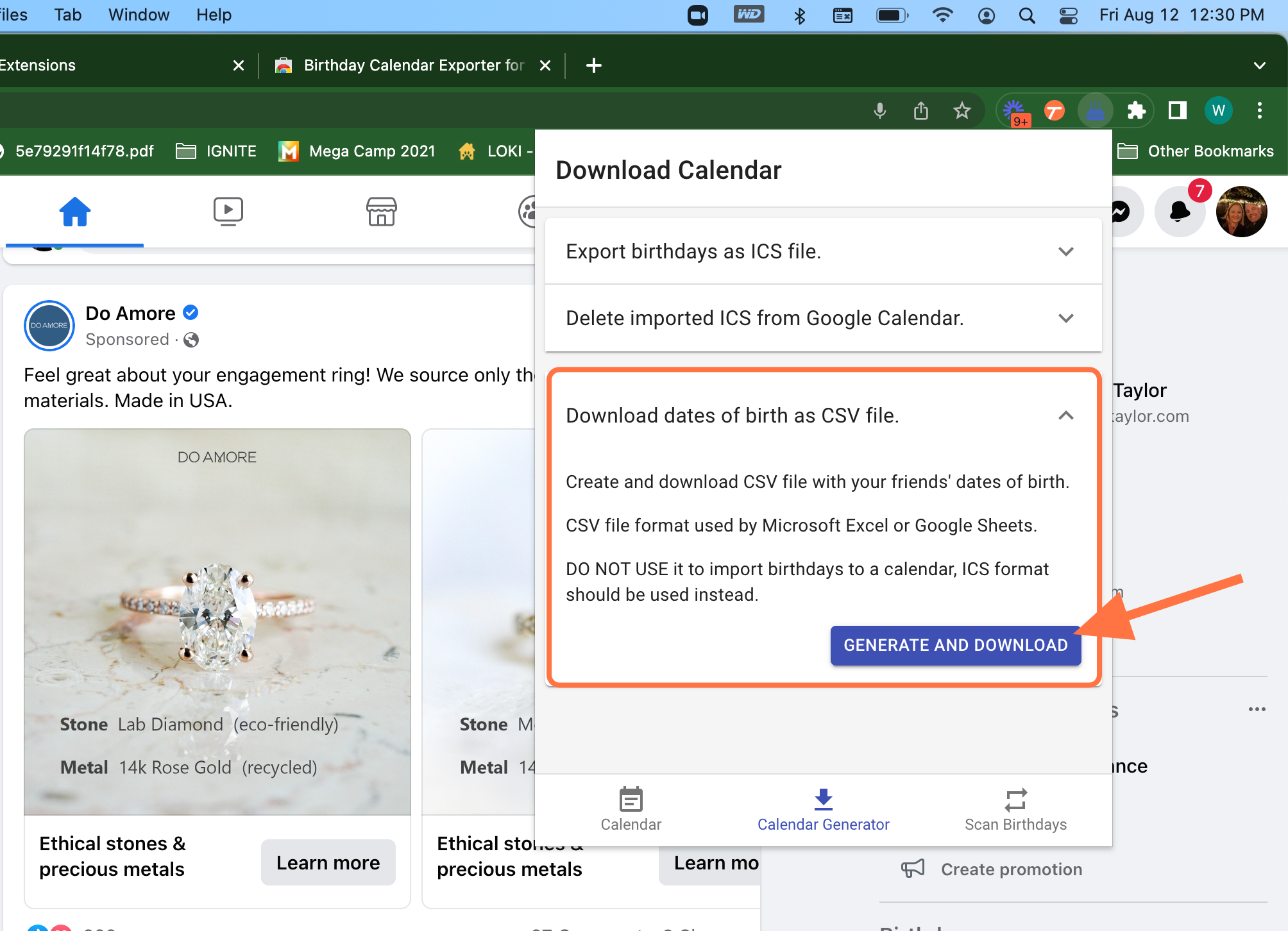Open Chrome side panel icon
Image resolution: width=1288 pixels, height=931 pixels.
(x=1178, y=111)
